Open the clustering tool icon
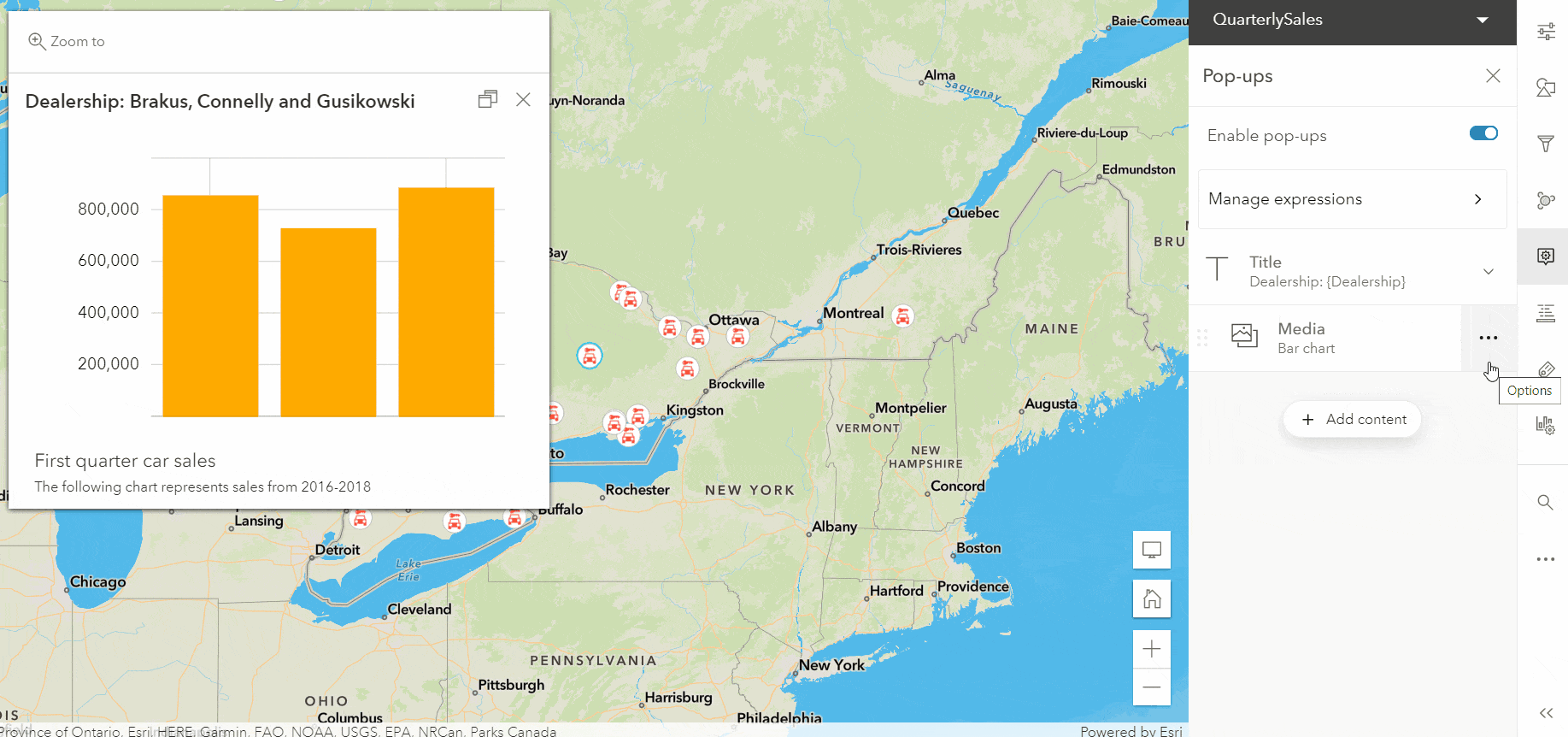This screenshot has width=1568, height=737. pos(1546,200)
